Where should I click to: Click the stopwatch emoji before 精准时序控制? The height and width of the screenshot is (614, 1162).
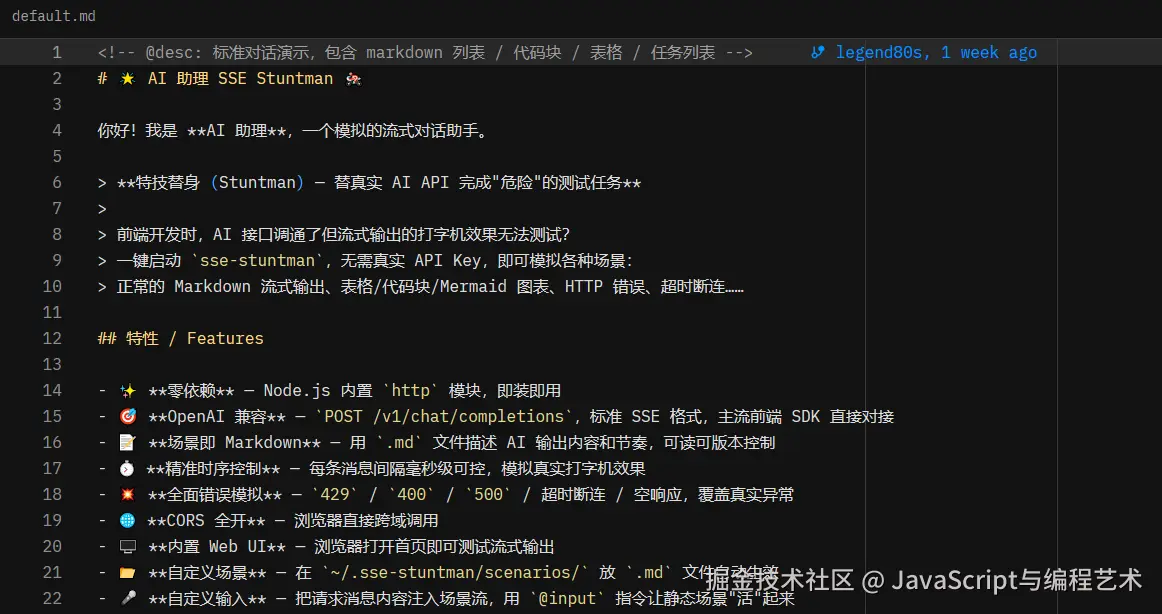[127, 469]
